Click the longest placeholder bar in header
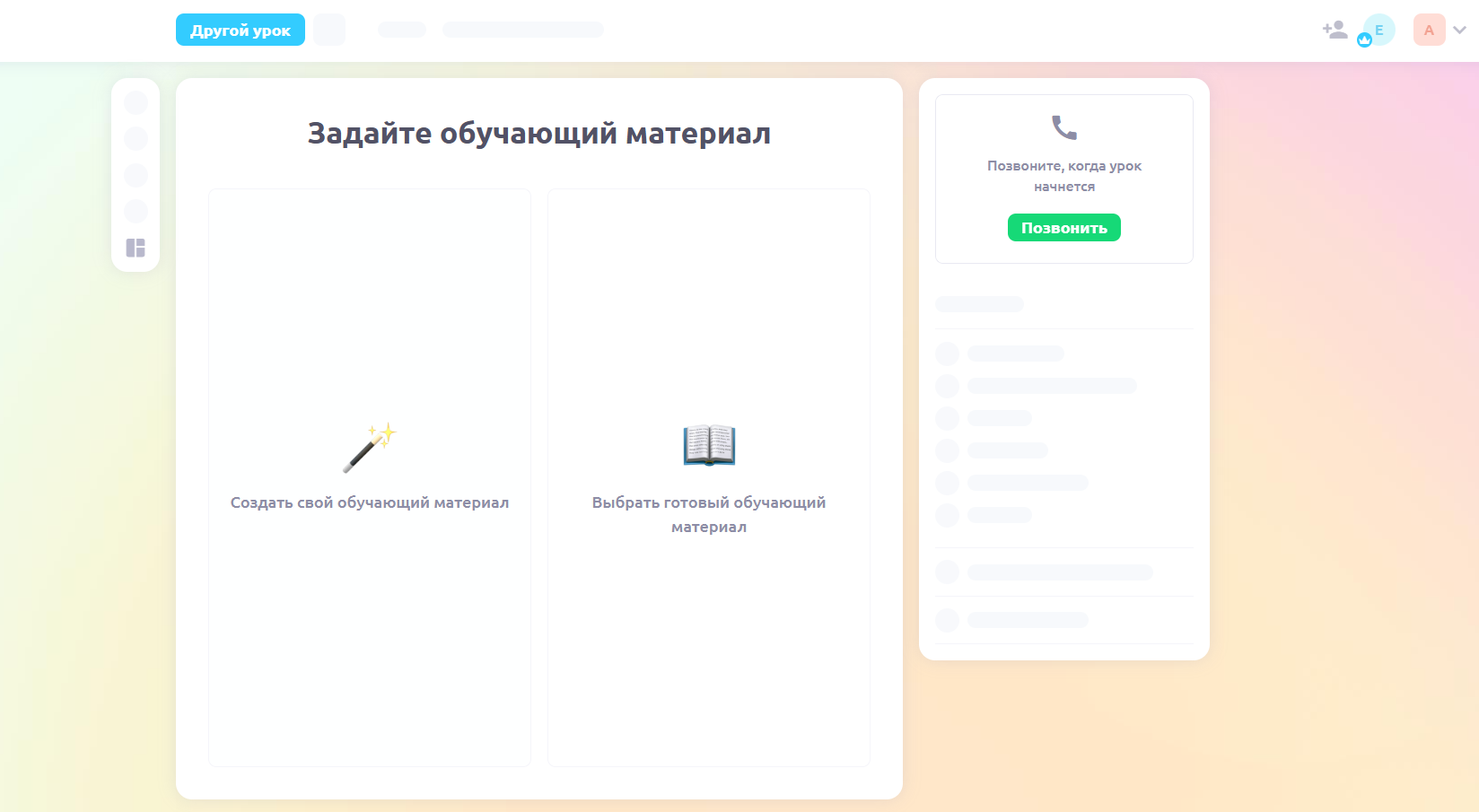 522,30
